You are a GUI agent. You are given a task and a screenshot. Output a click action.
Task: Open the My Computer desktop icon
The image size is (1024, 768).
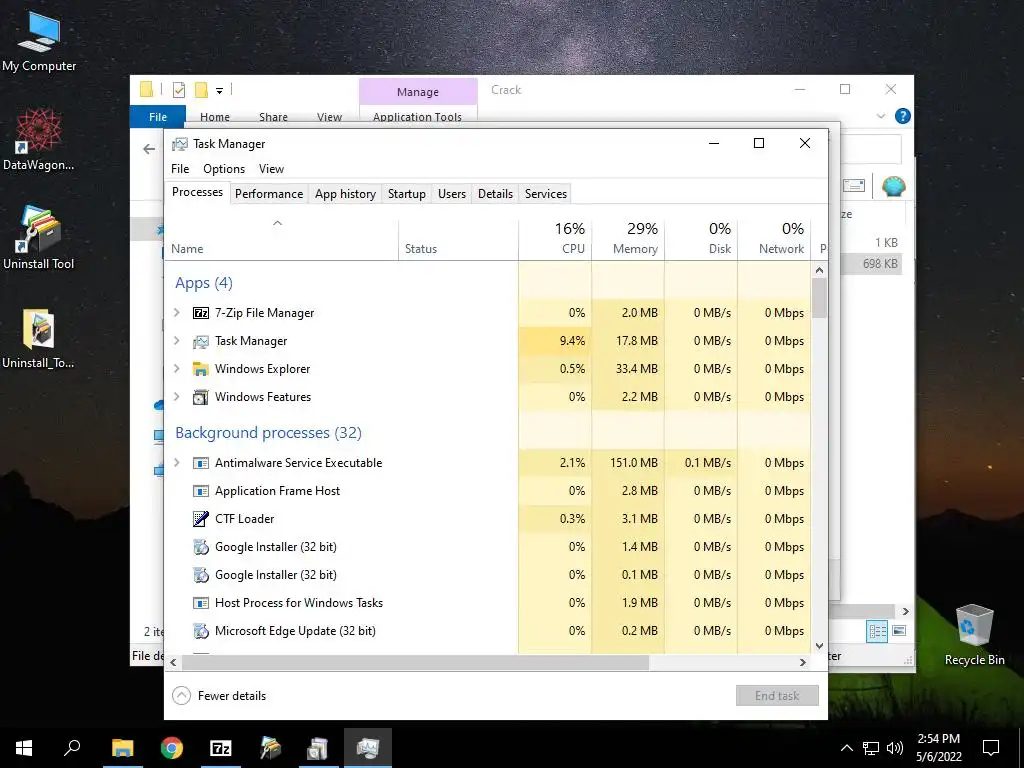39,41
